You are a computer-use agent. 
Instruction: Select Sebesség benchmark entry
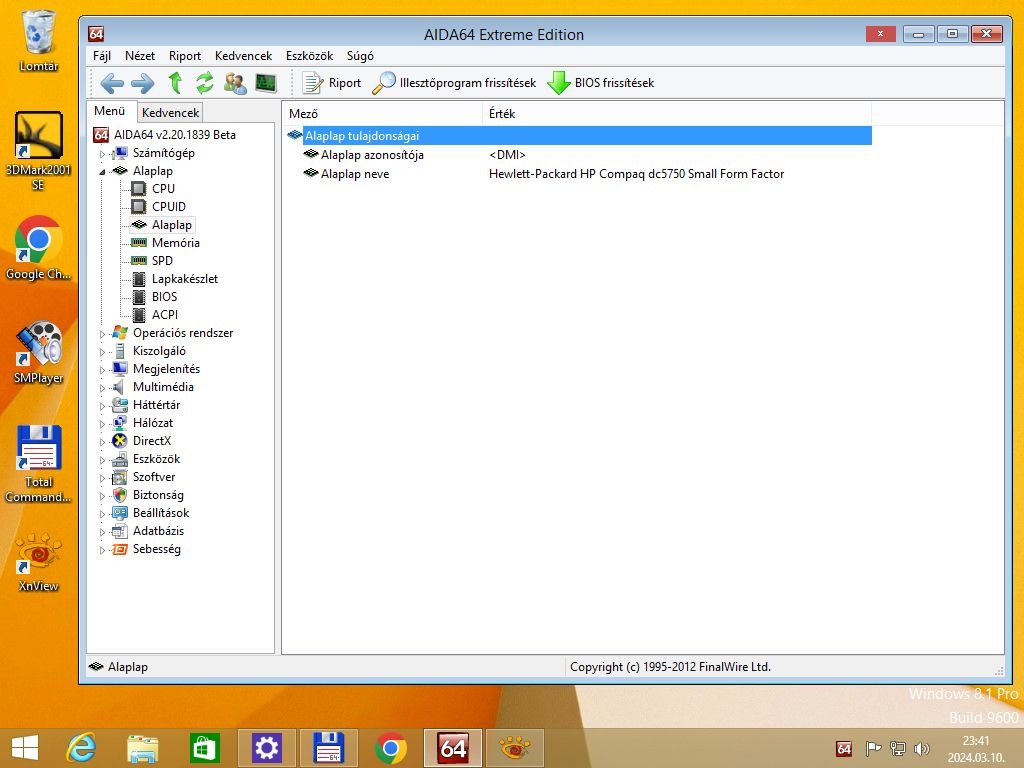(x=157, y=549)
